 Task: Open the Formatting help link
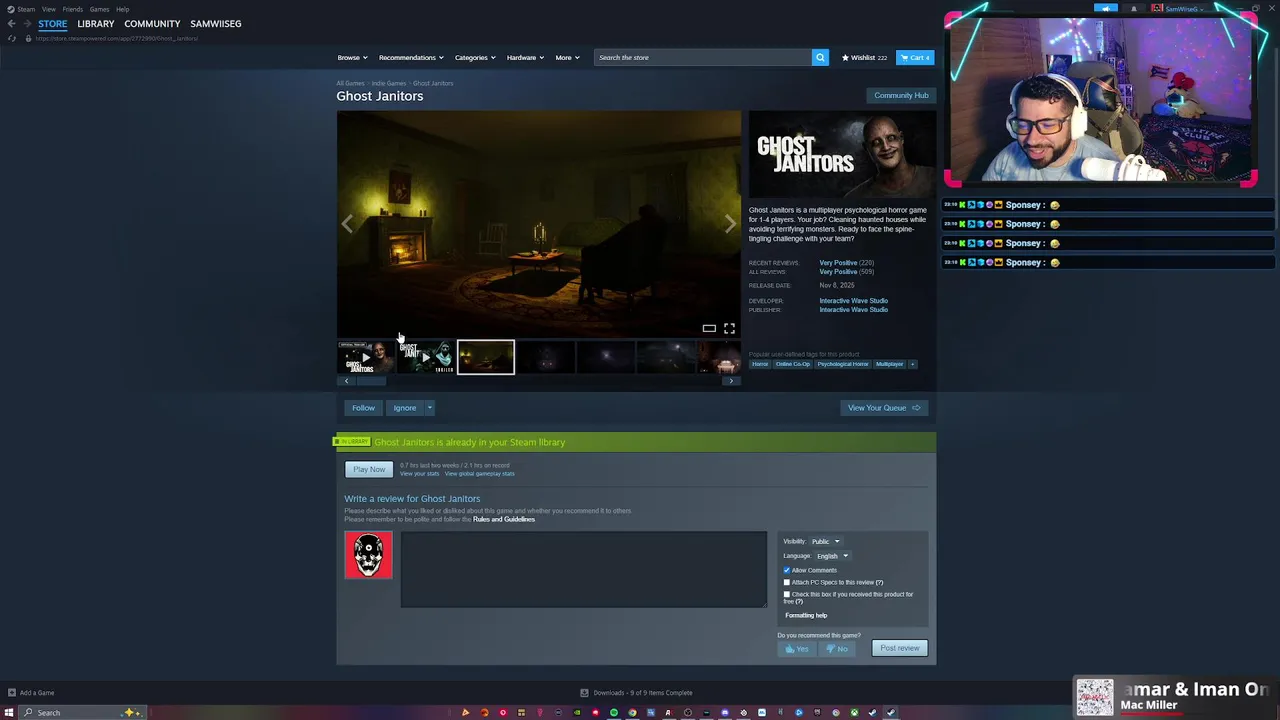click(806, 615)
